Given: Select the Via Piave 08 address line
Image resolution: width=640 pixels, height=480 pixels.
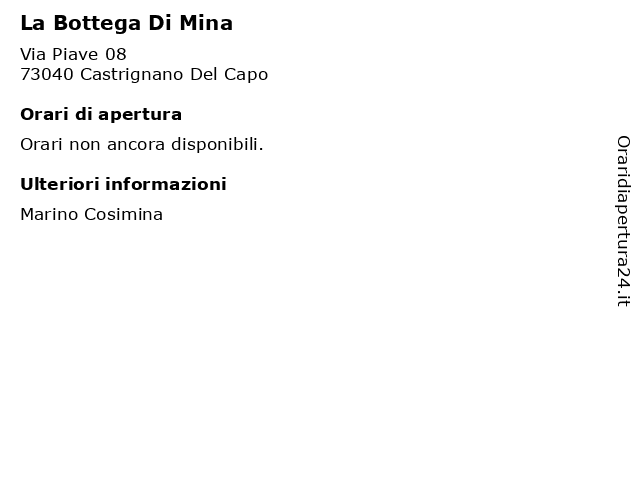Looking at the screenshot, I should tap(73, 54).
